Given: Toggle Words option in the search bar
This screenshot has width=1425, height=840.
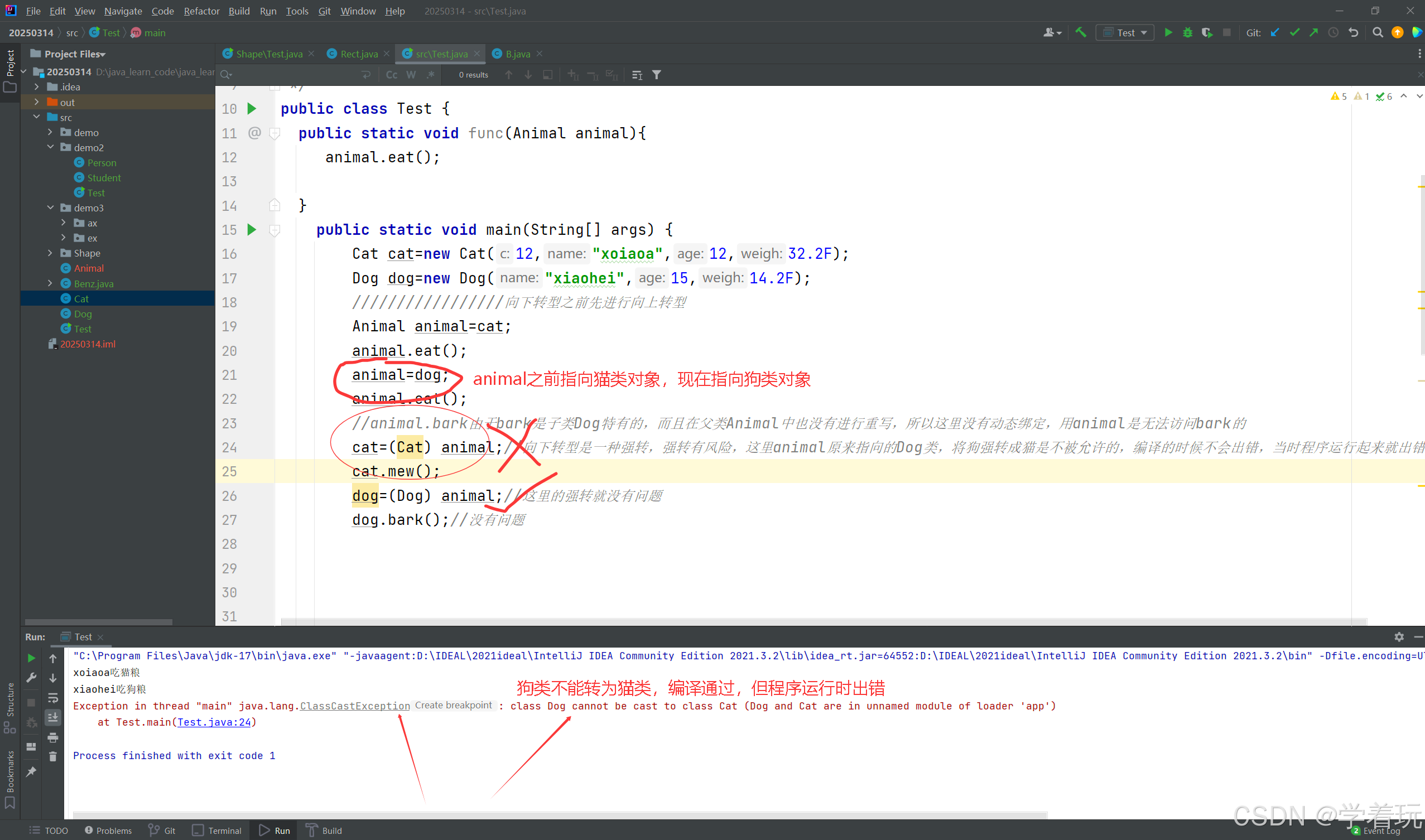Looking at the screenshot, I should pos(411,75).
